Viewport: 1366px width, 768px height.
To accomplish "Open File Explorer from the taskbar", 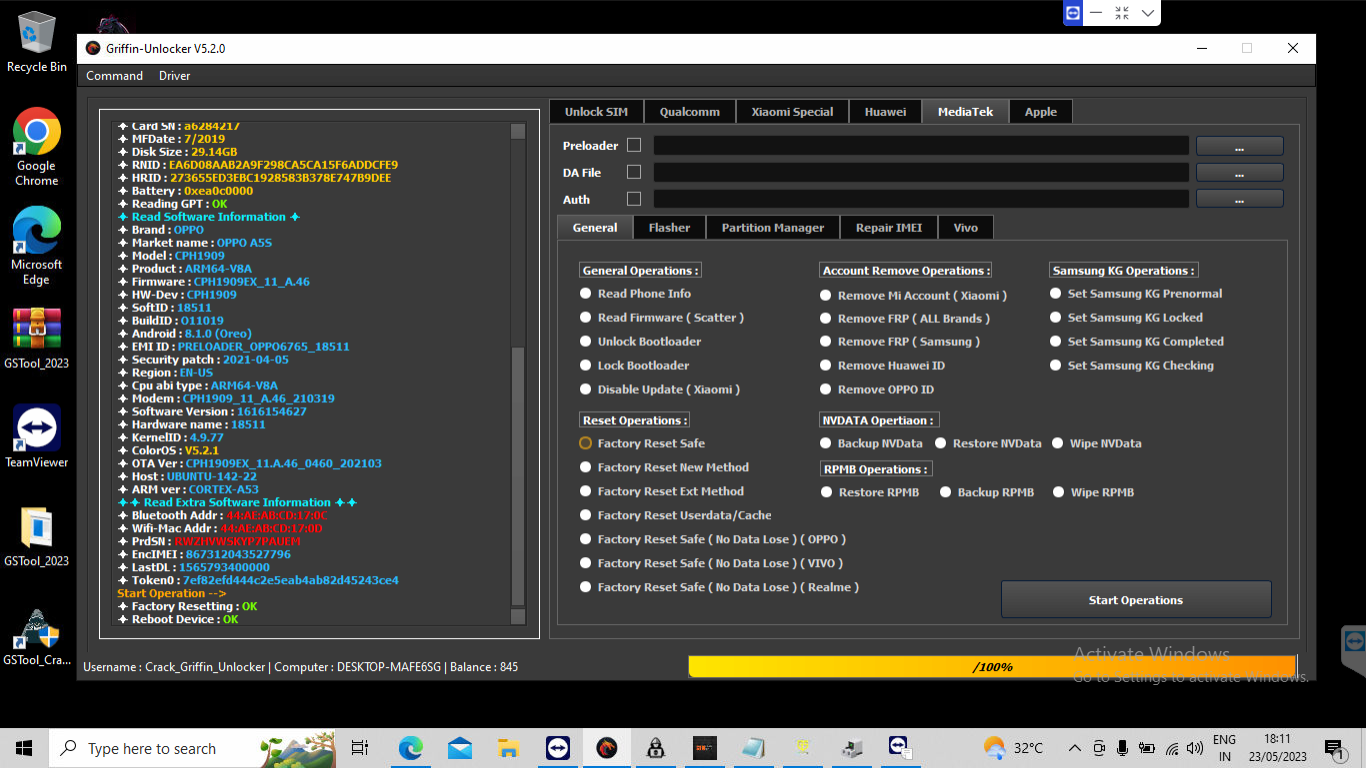I will click(508, 748).
